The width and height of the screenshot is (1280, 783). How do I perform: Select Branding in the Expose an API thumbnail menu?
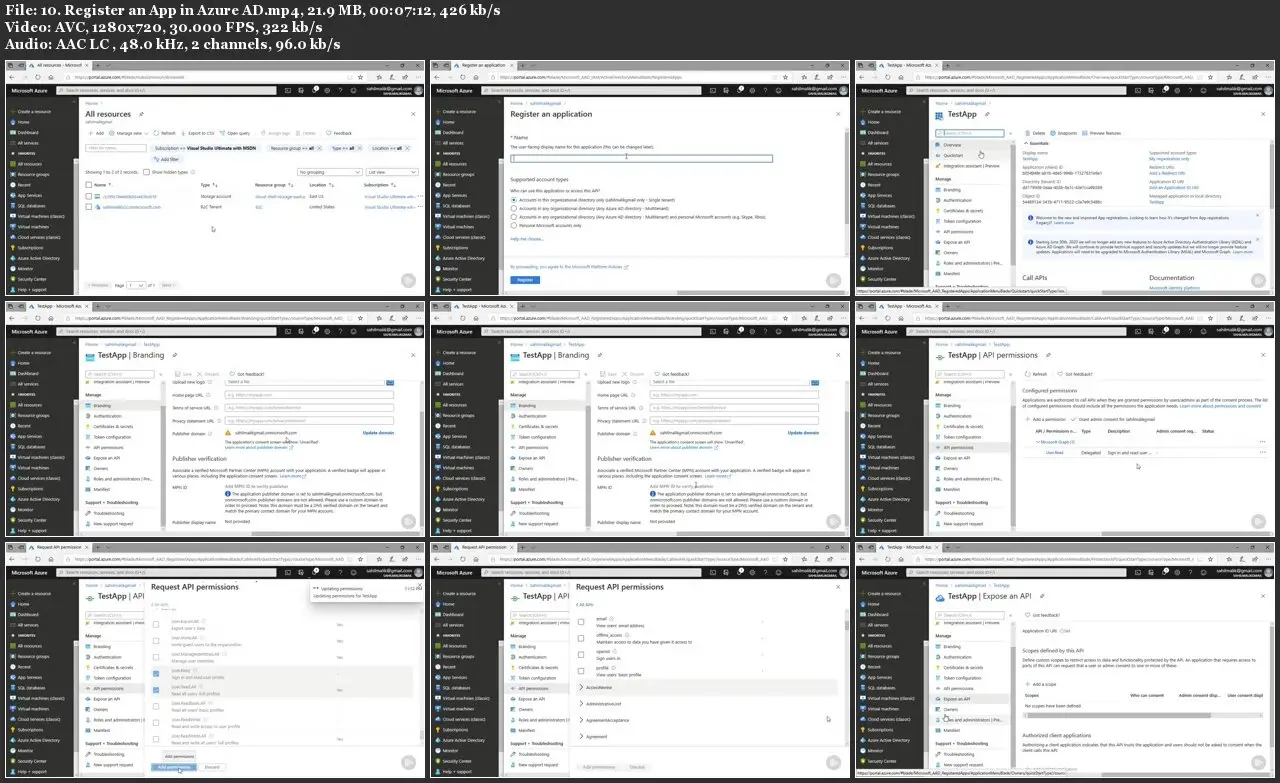(954, 646)
